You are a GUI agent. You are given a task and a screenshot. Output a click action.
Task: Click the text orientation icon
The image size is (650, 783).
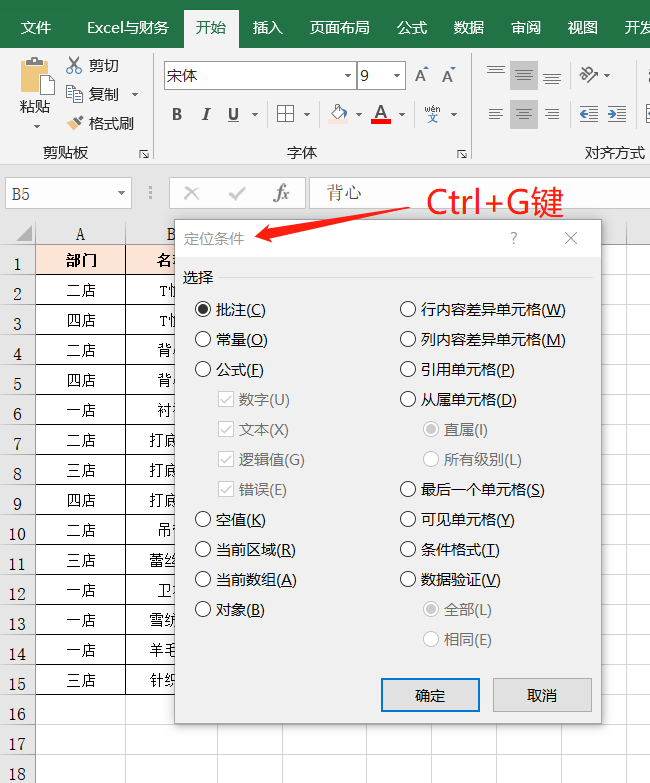tap(589, 75)
